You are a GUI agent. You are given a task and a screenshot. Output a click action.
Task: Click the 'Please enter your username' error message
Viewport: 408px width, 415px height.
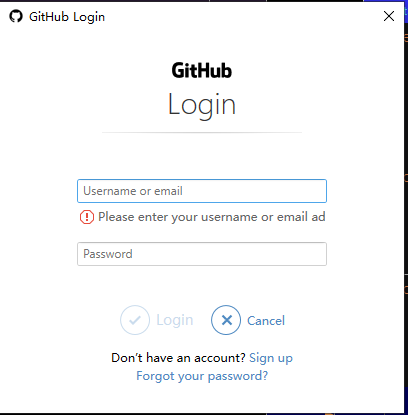[x=212, y=217]
